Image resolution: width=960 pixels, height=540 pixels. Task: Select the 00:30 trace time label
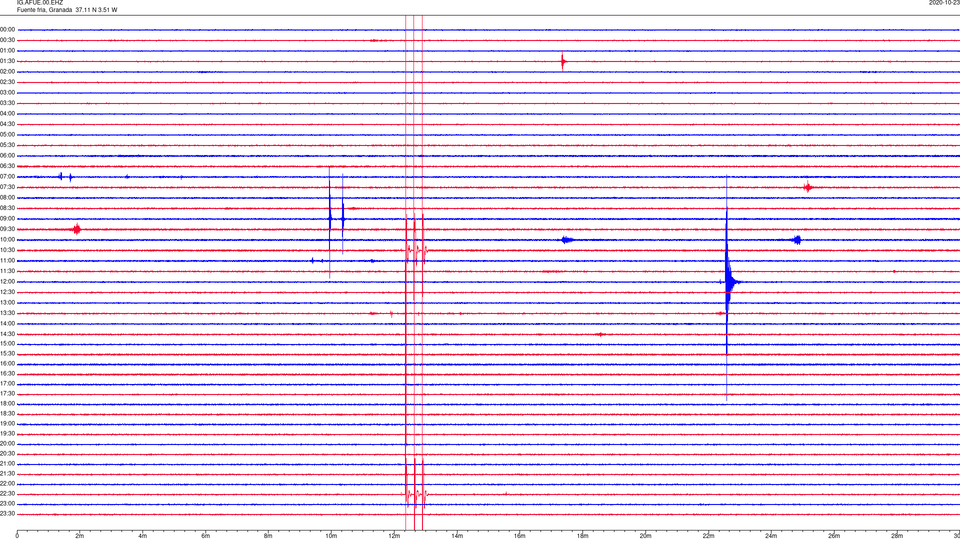click(x=7, y=40)
